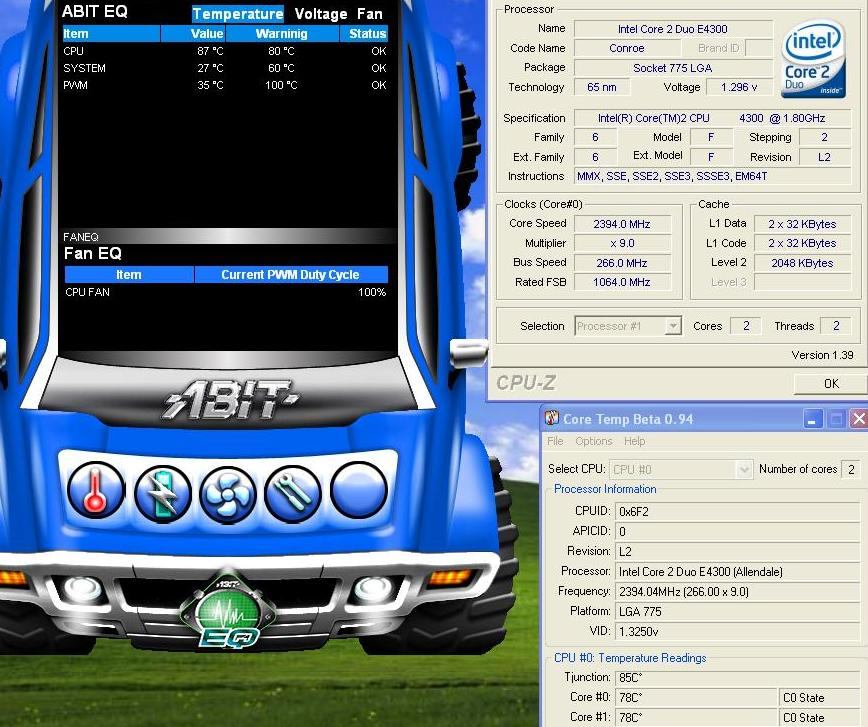Click the 100% PWM duty cycle value
The image size is (868, 727).
(x=372, y=292)
